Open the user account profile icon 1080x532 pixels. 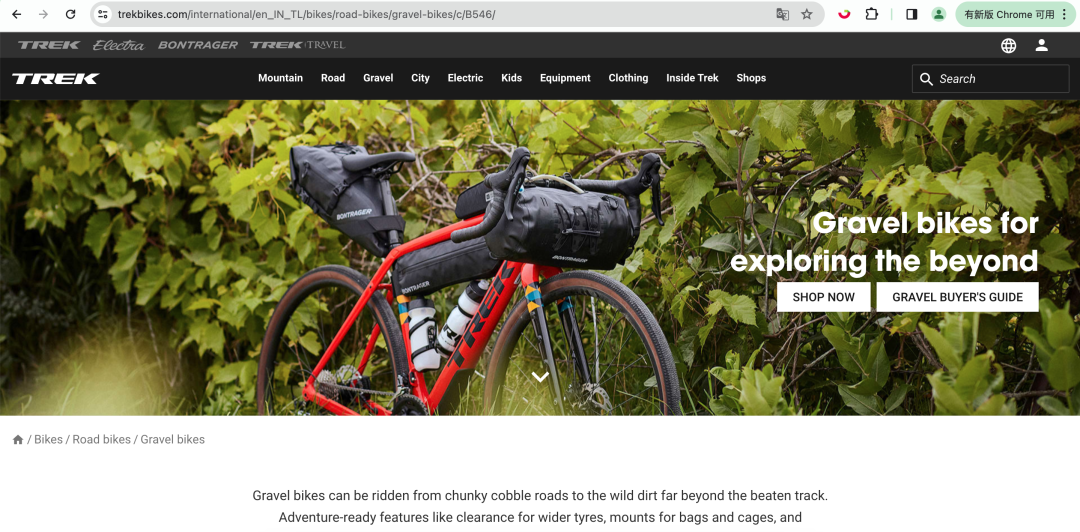tap(1041, 45)
